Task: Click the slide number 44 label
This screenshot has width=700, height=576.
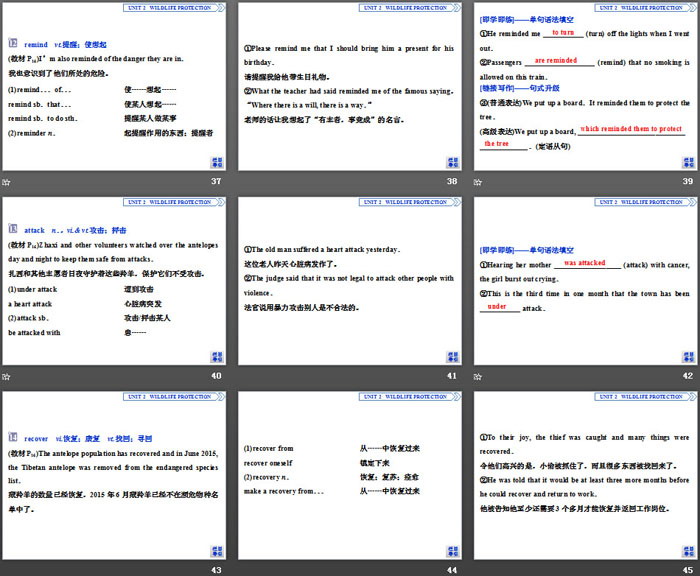Action: [x=451, y=569]
